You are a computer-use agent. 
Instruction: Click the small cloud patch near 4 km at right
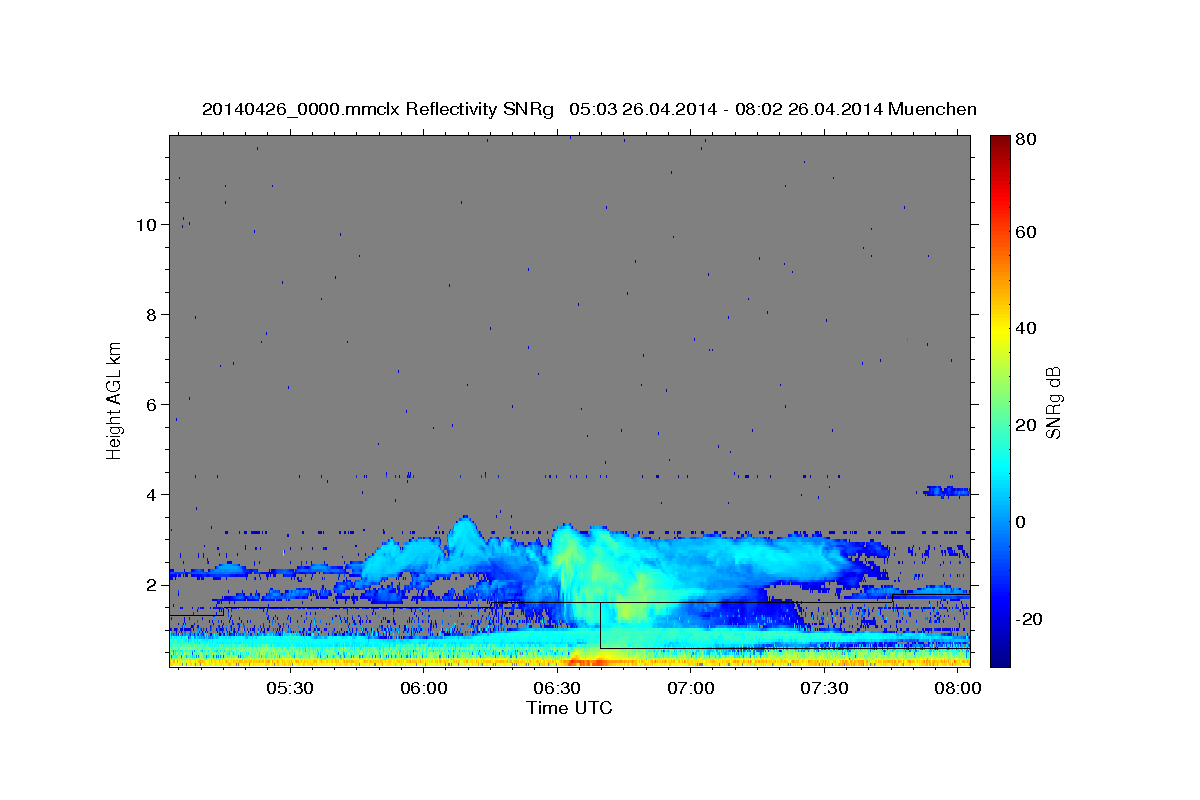[947, 491]
